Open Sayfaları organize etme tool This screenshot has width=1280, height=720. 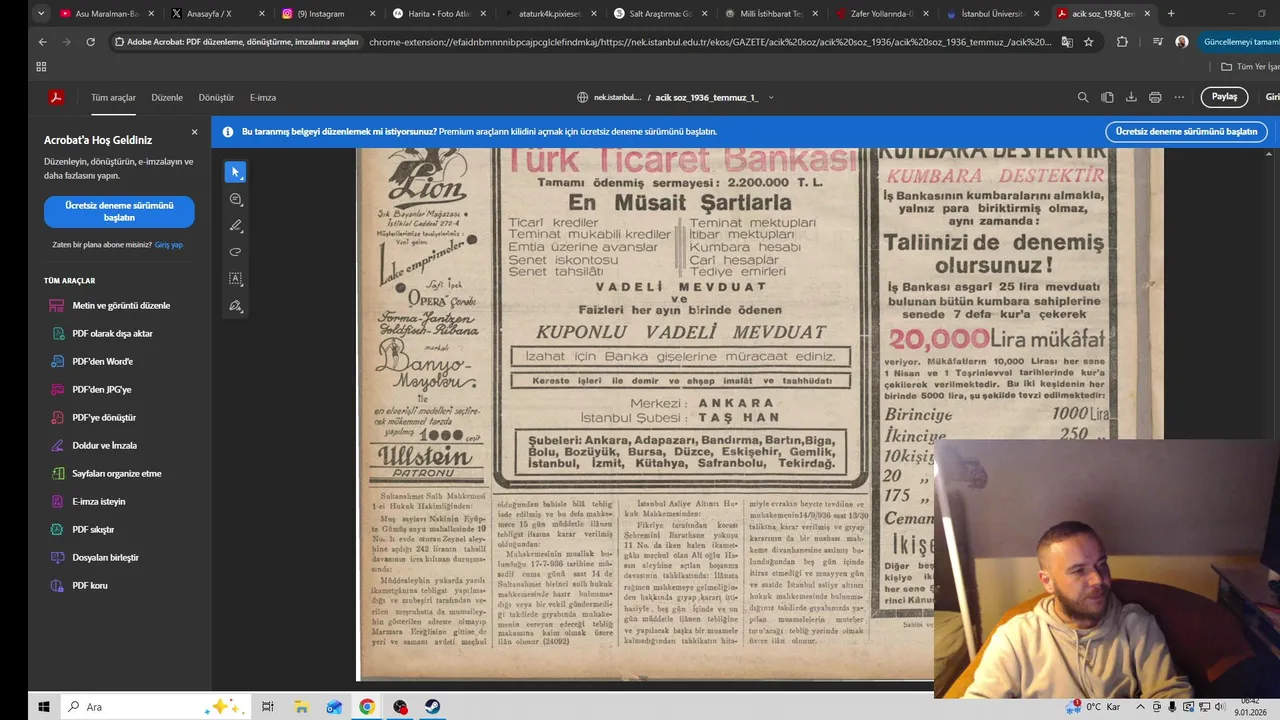tap(116, 473)
